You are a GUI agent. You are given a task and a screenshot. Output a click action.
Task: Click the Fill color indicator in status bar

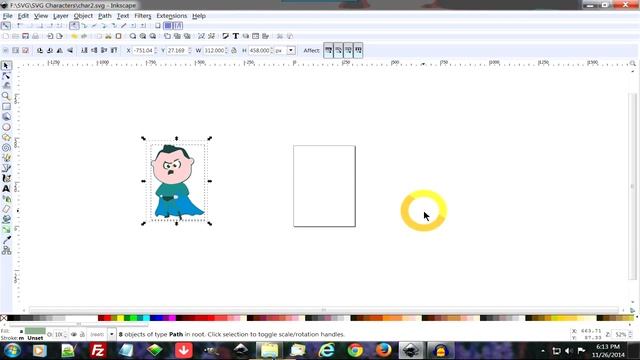[35, 331]
